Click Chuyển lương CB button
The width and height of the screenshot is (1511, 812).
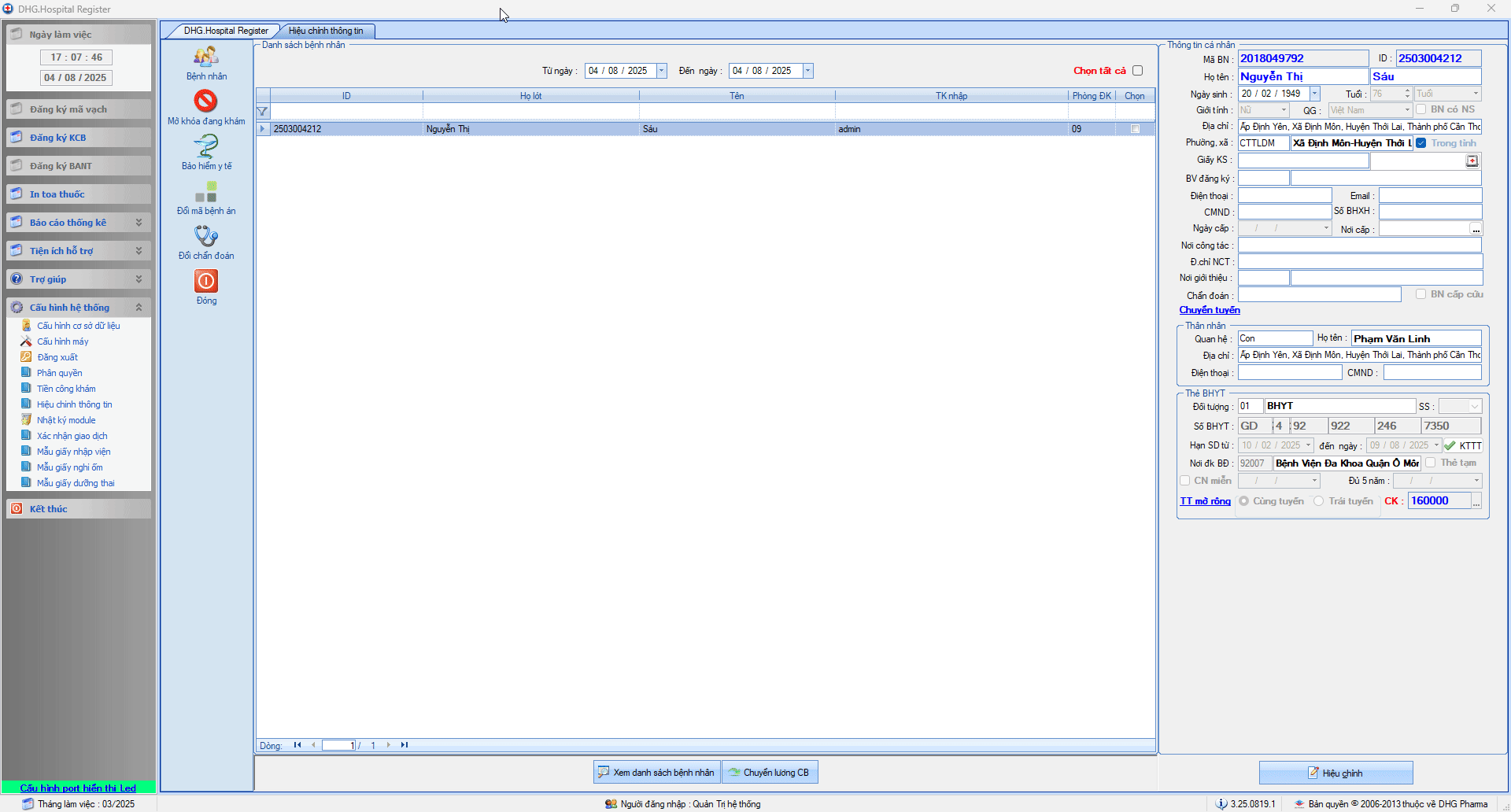(770, 773)
